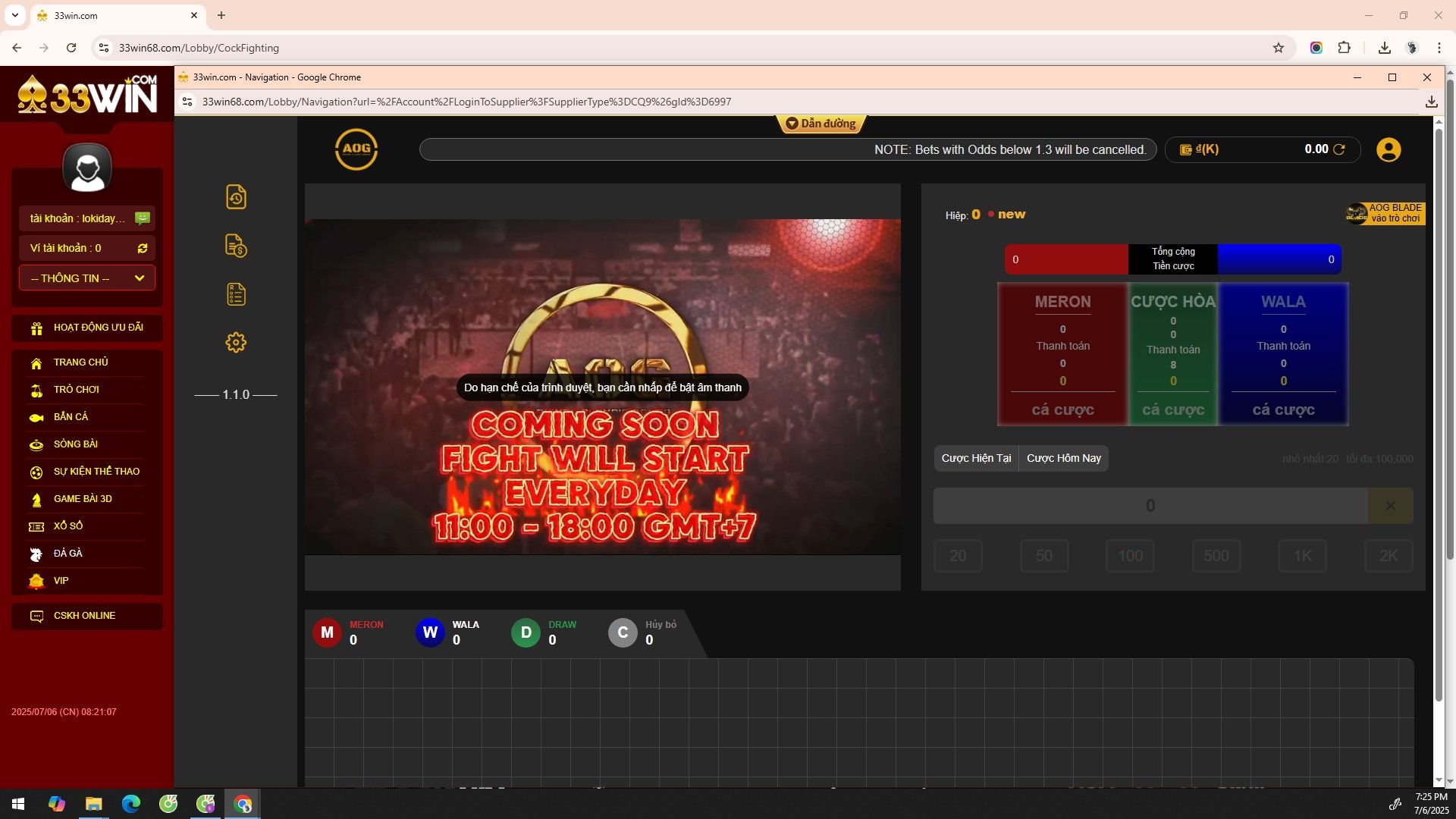This screenshot has width=1456, height=819.
Task: Place bet on CƯỢC HÒA cá cược
Action: pos(1173,410)
